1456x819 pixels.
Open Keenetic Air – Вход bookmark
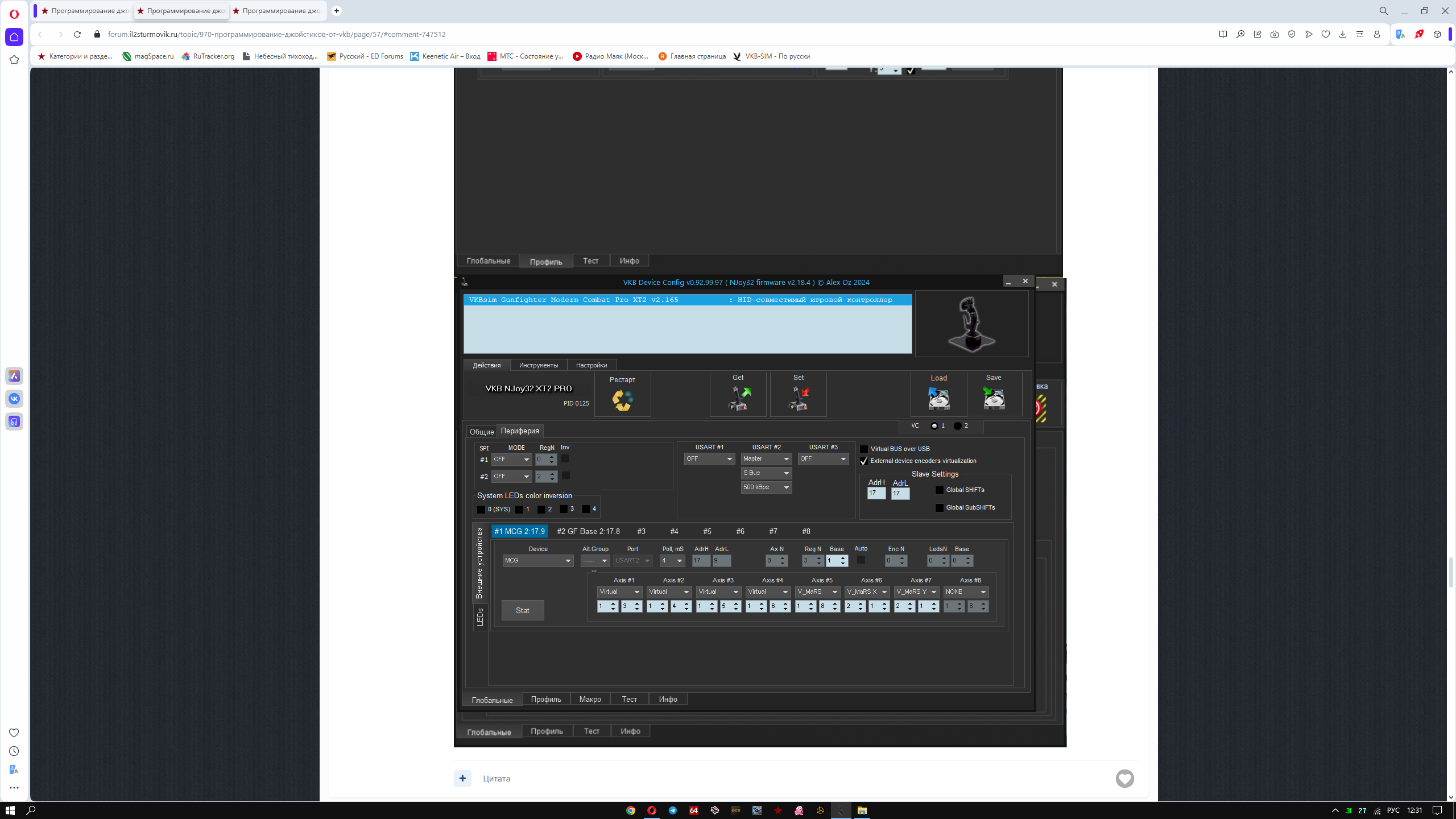(445, 56)
